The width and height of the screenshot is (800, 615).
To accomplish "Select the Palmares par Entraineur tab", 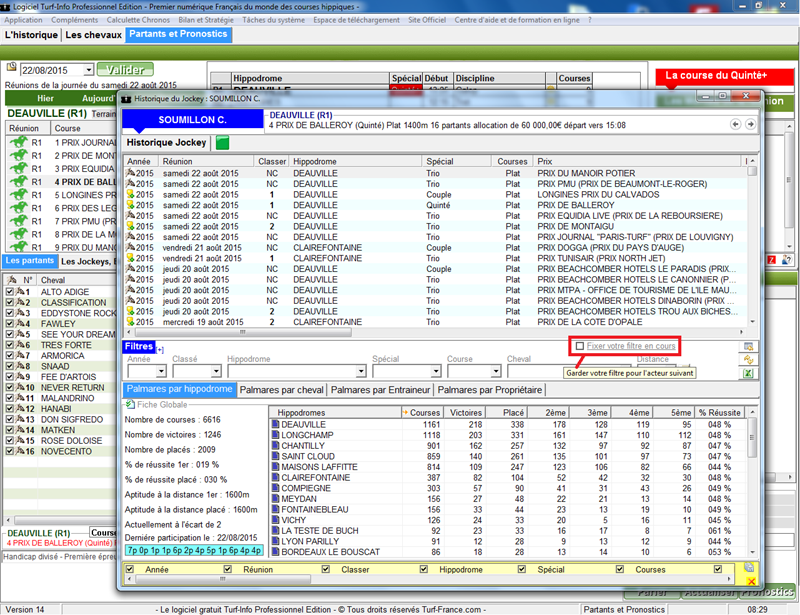I will click(381, 390).
